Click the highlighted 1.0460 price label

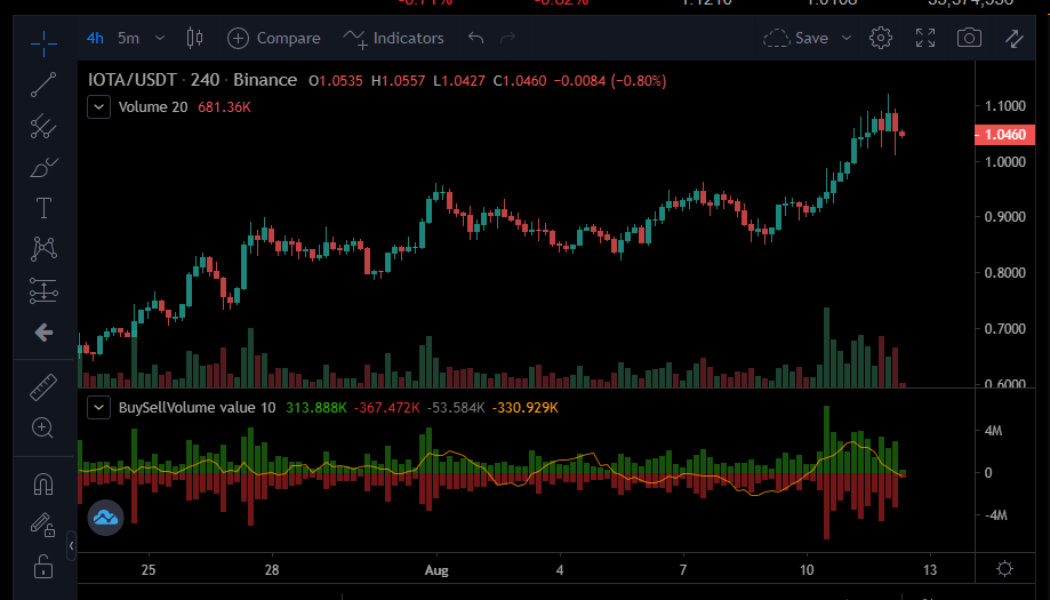point(1005,135)
